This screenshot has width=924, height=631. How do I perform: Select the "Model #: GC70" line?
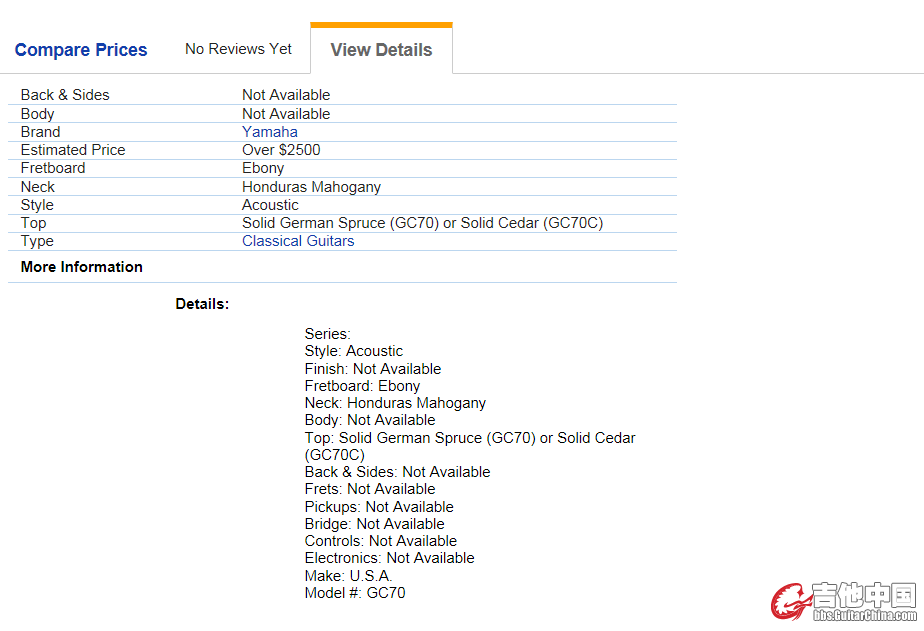tap(355, 593)
